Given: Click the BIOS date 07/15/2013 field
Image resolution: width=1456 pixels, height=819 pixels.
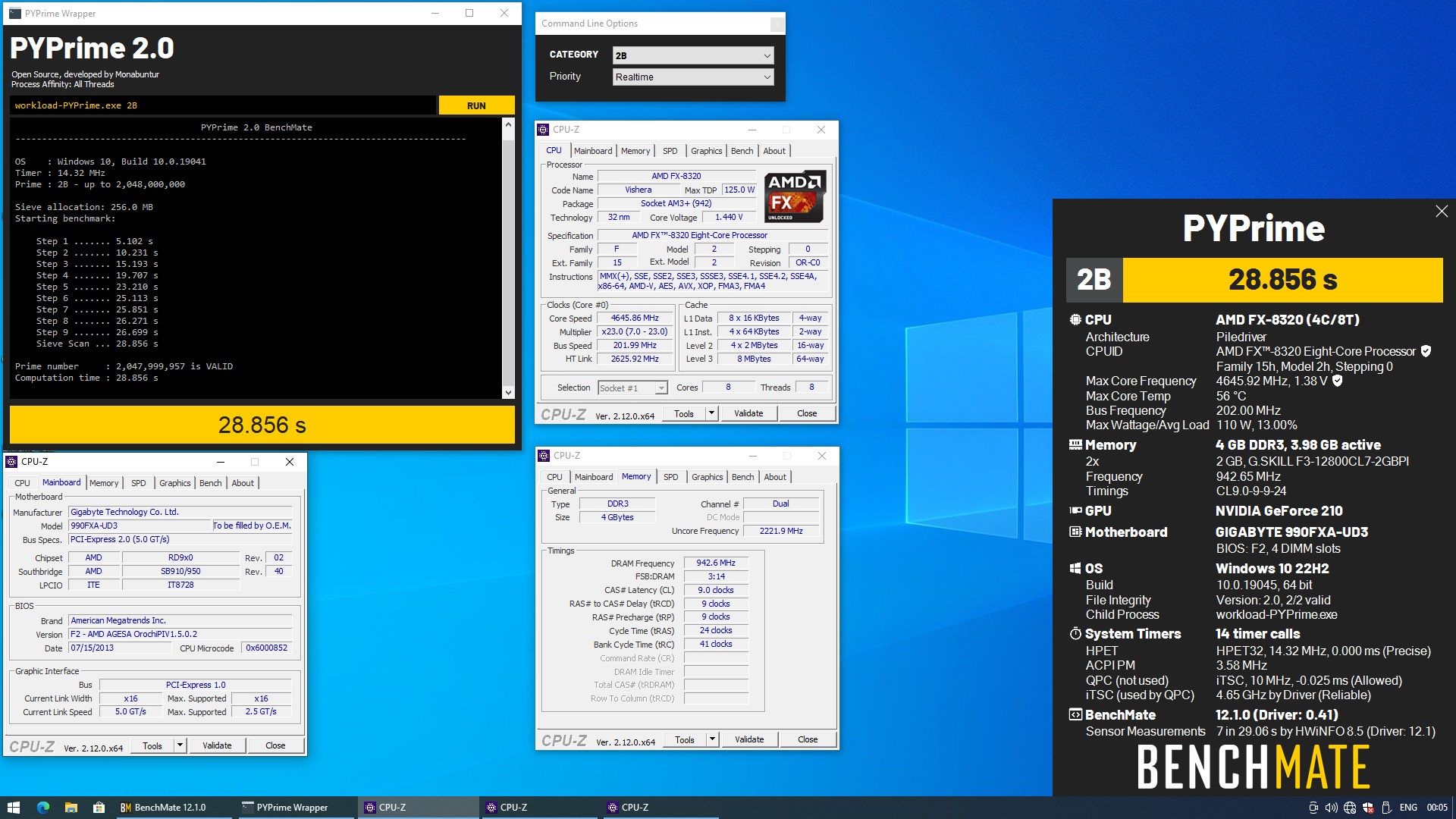Looking at the screenshot, I should point(120,648).
